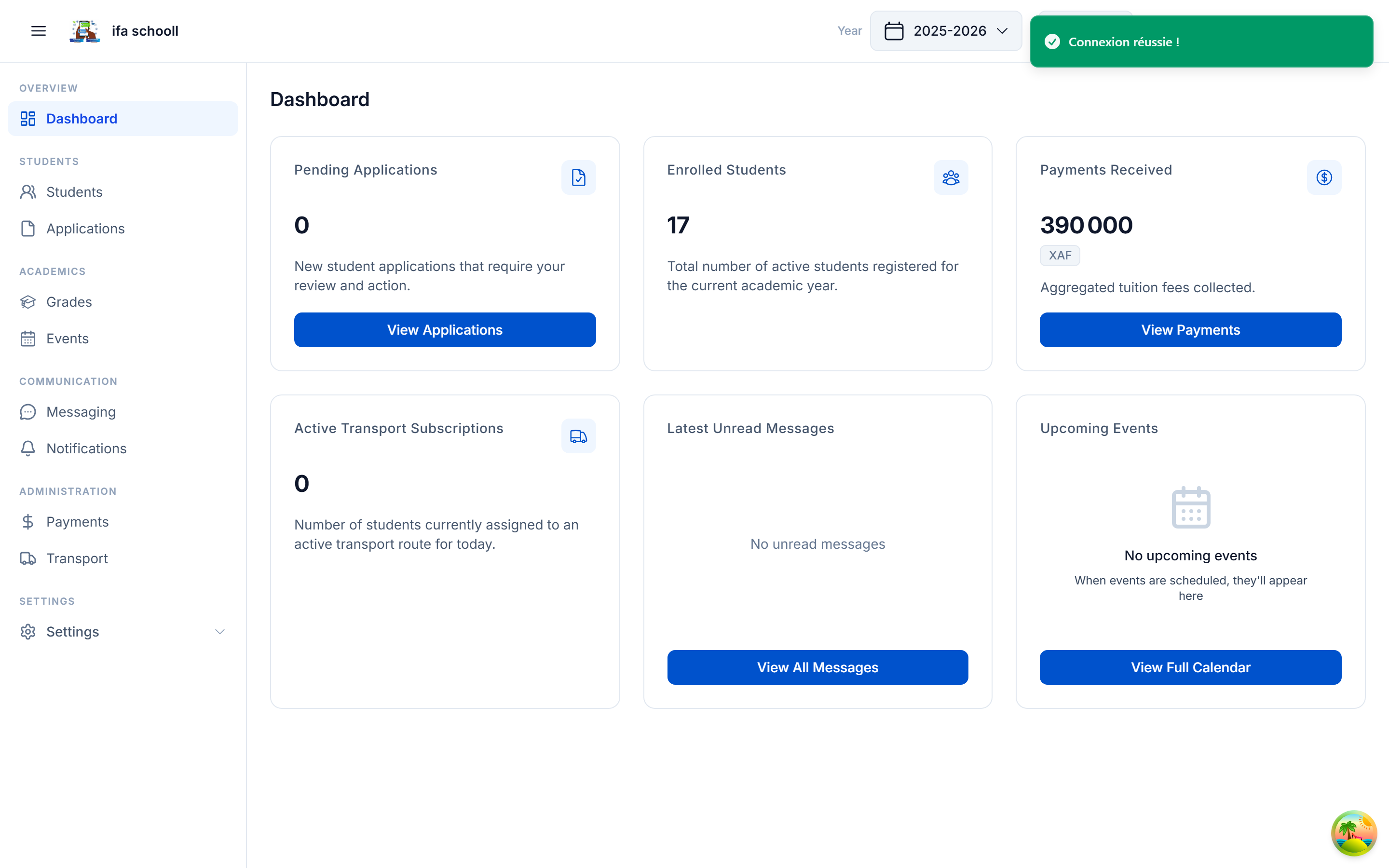Open Messaging from the sidebar
This screenshot has height=868, width=1389.
[81, 412]
